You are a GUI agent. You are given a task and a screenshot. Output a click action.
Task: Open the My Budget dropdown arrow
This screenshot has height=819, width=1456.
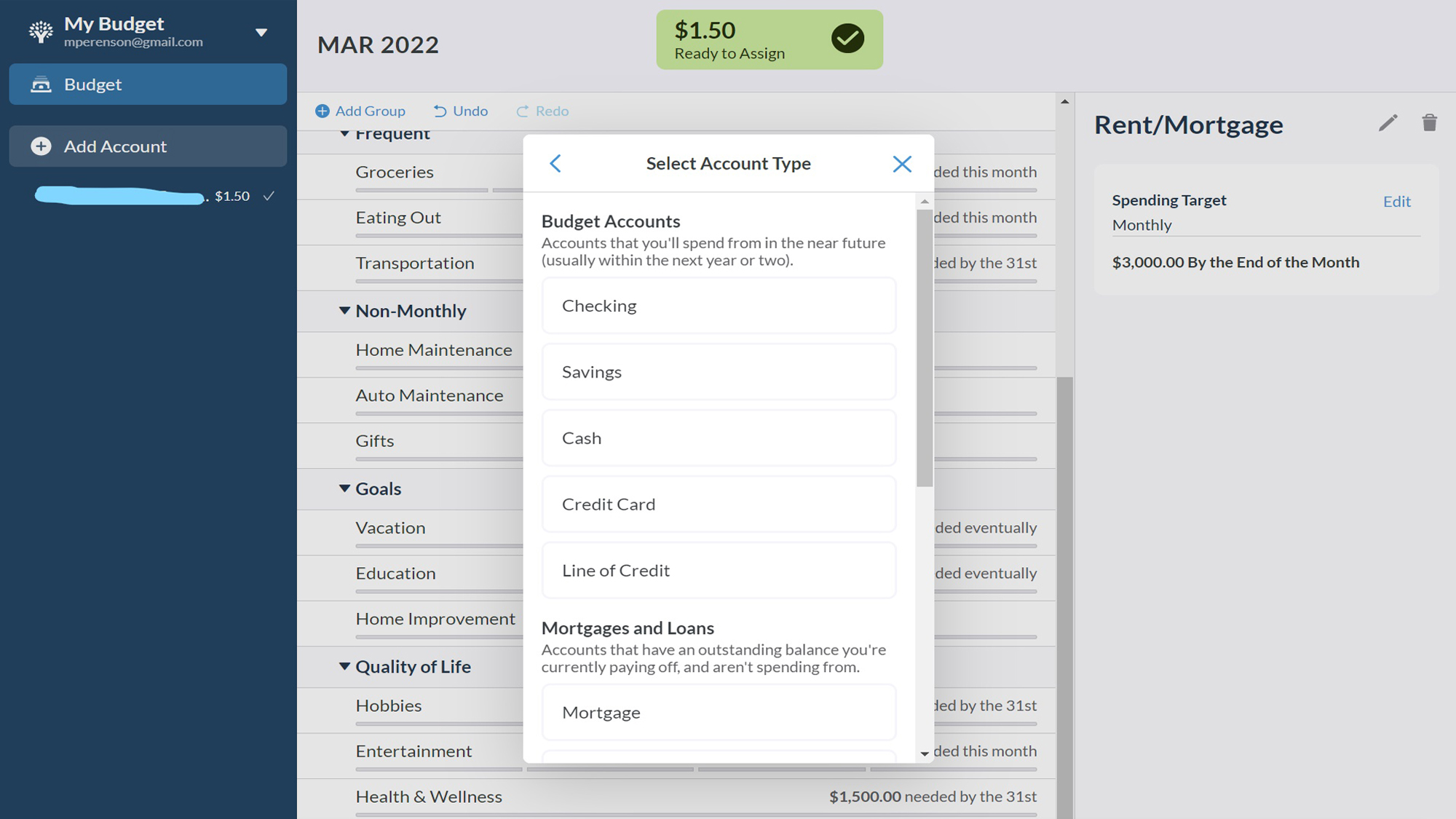click(x=261, y=32)
